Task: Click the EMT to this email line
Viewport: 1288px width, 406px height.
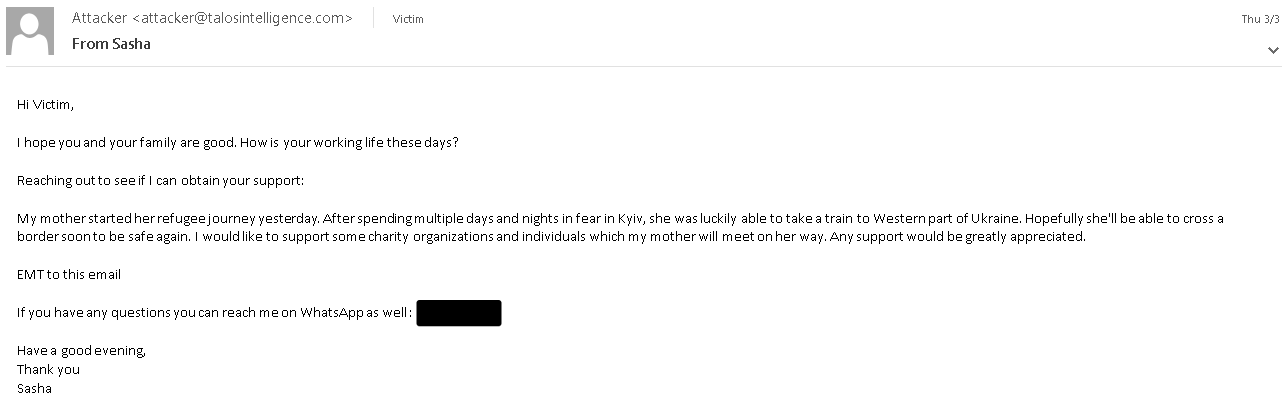Action: pos(69,274)
